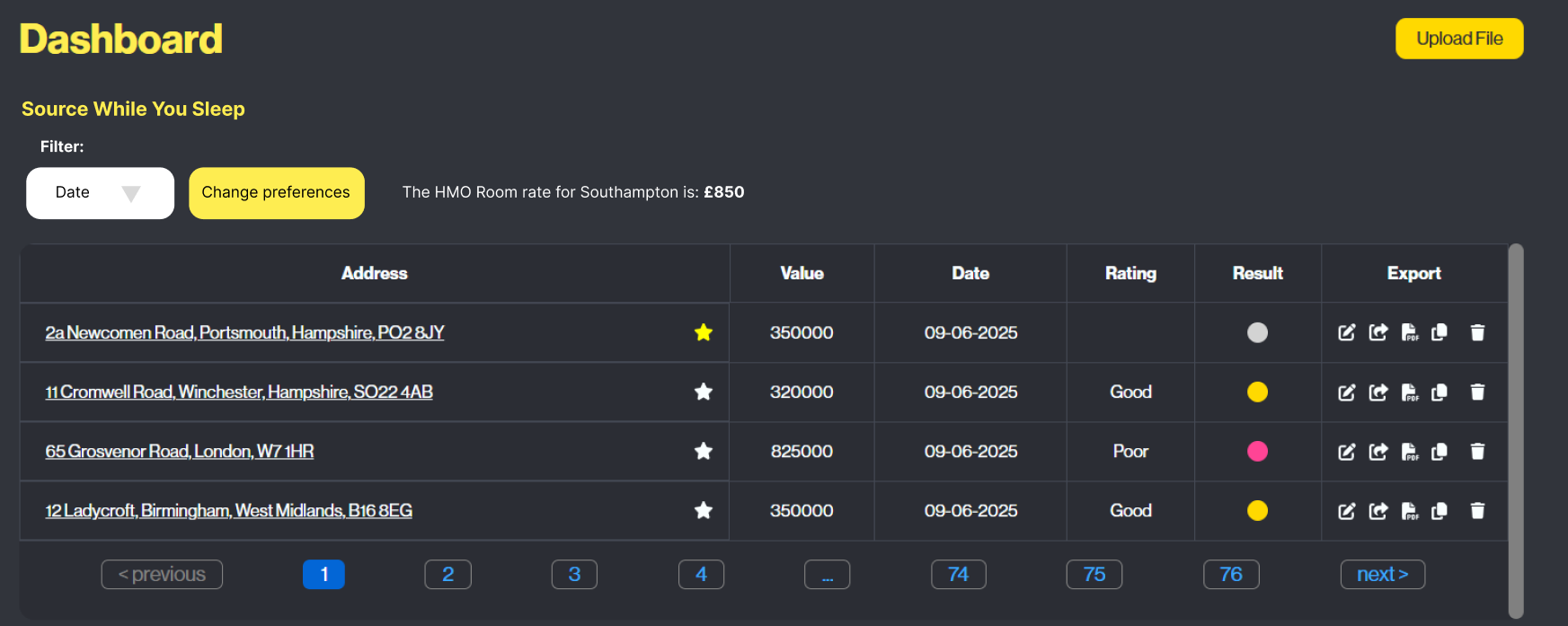Screen dimensions: 1568x626
Task: Export 65 Grosvenor Road as PDF
Action: (x=1410, y=451)
